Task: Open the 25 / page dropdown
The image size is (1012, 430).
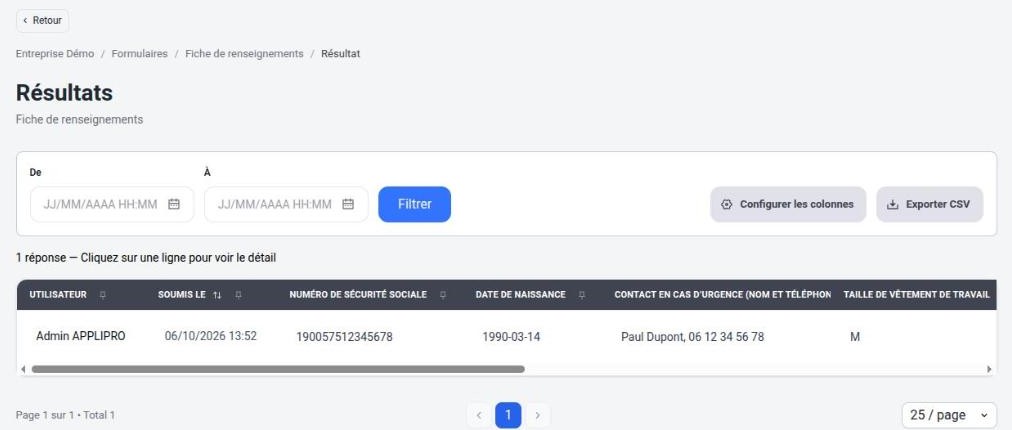Action: (x=949, y=415)
